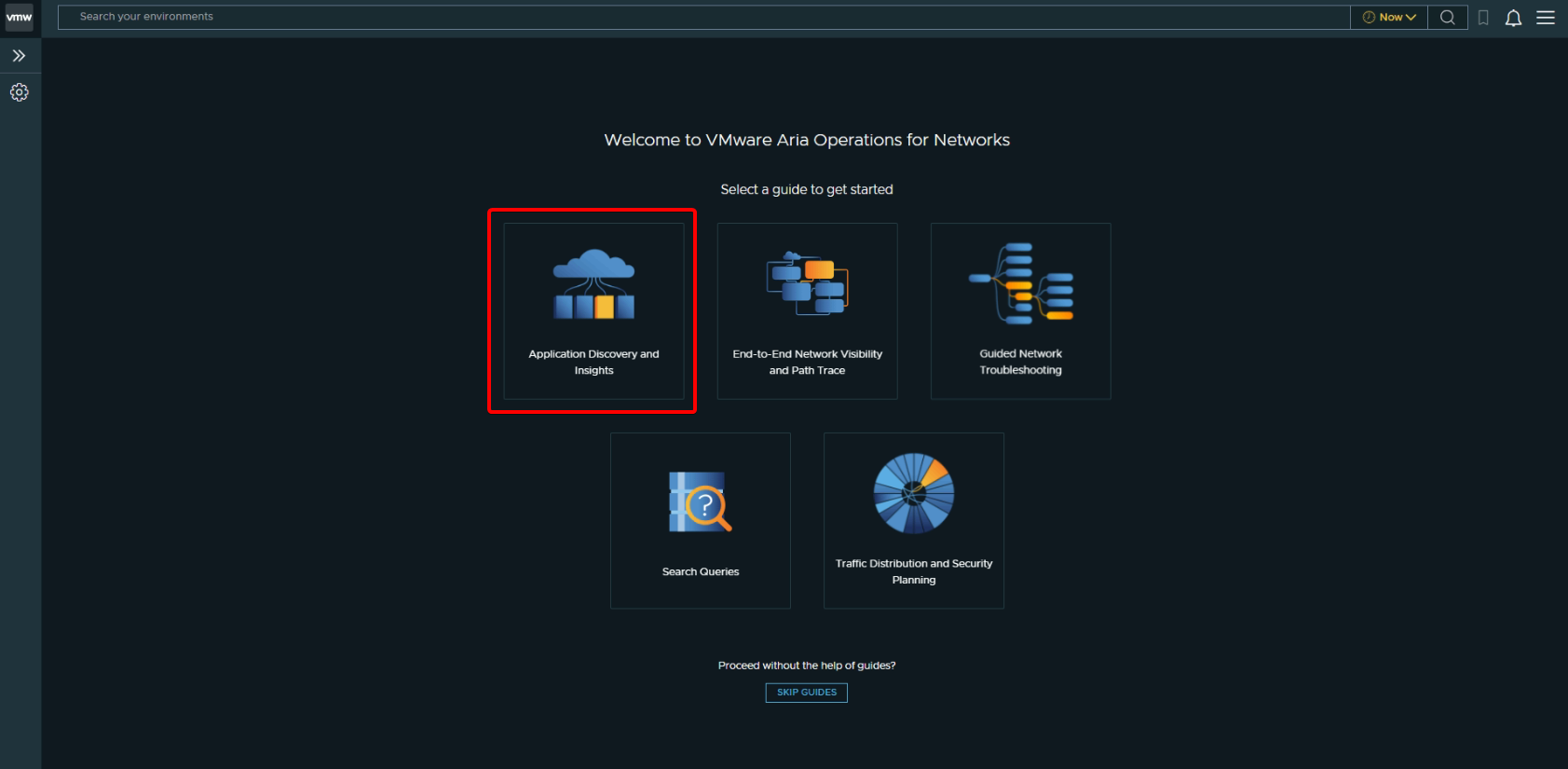Select the Guided Network Troubleshooting tree icon

1021,283
